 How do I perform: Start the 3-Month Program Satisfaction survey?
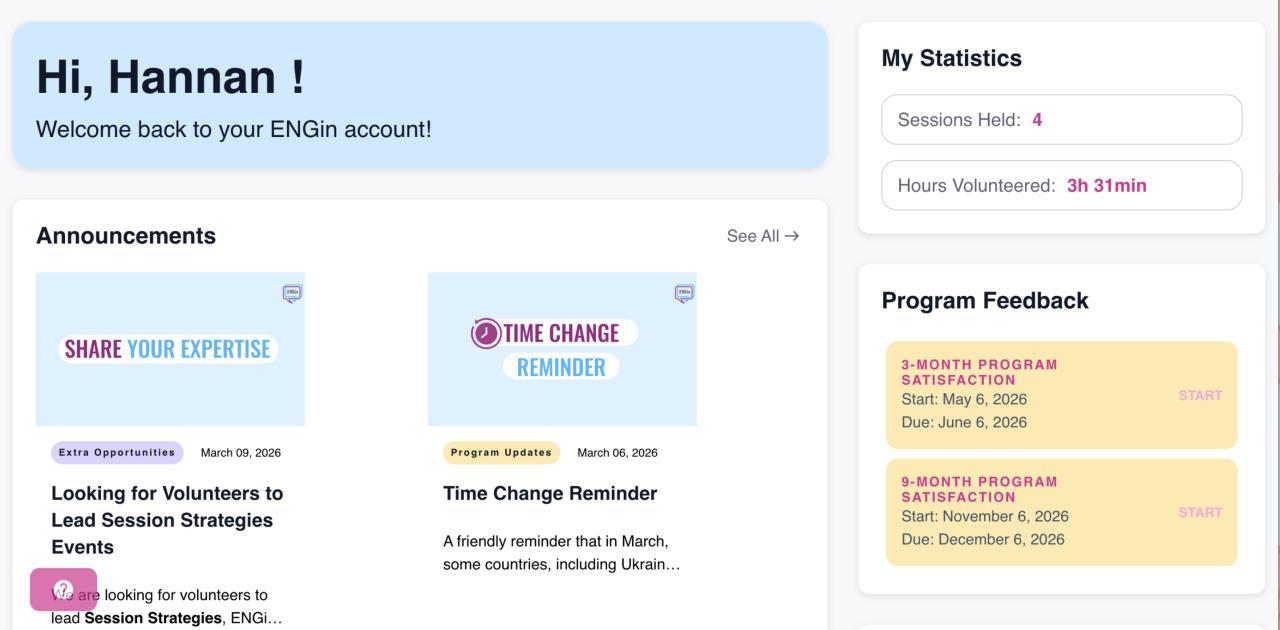tap(1200, 395)
